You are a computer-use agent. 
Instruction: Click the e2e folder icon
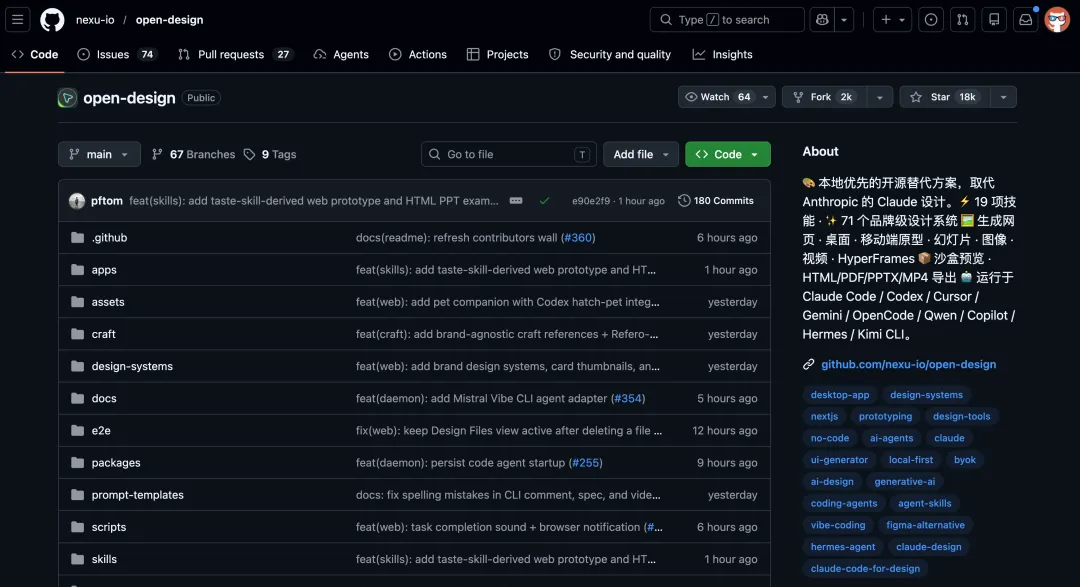(77, 431)
